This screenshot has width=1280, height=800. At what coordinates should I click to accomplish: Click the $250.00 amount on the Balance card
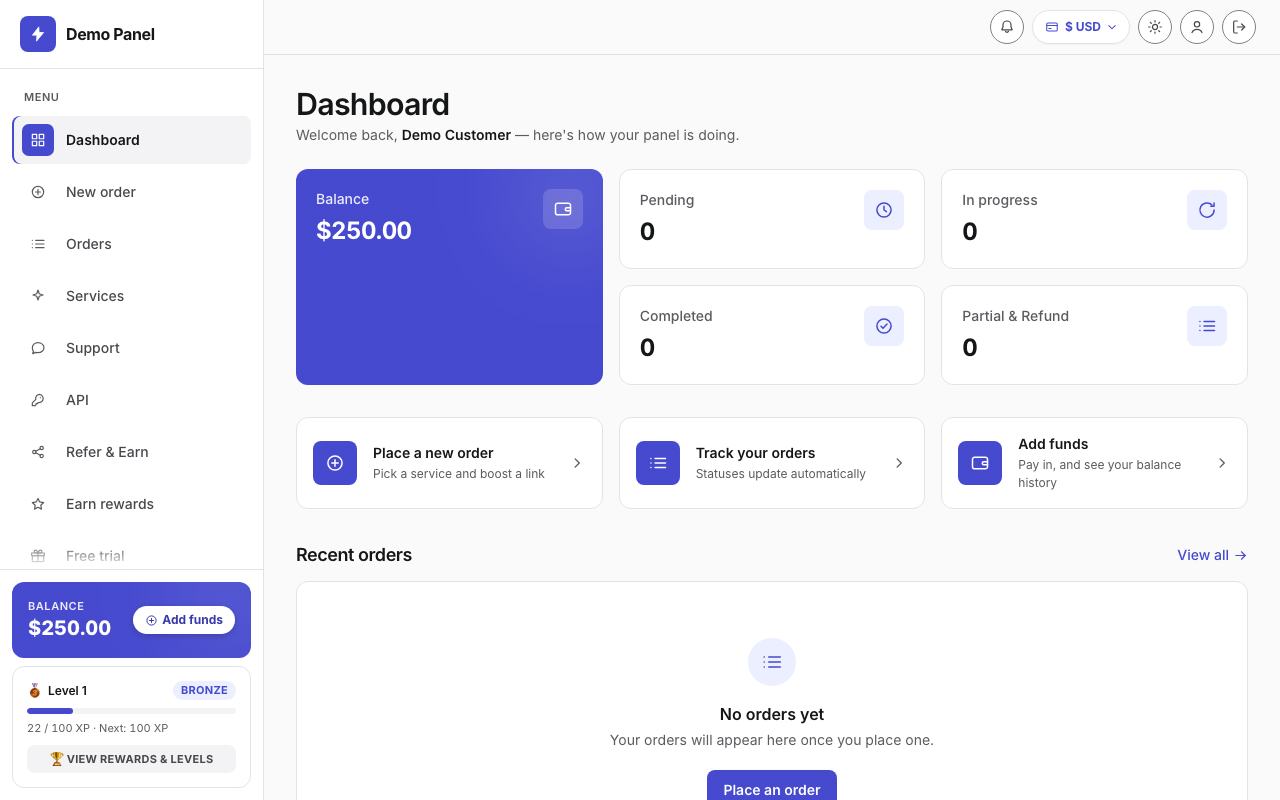click(364, 230)
